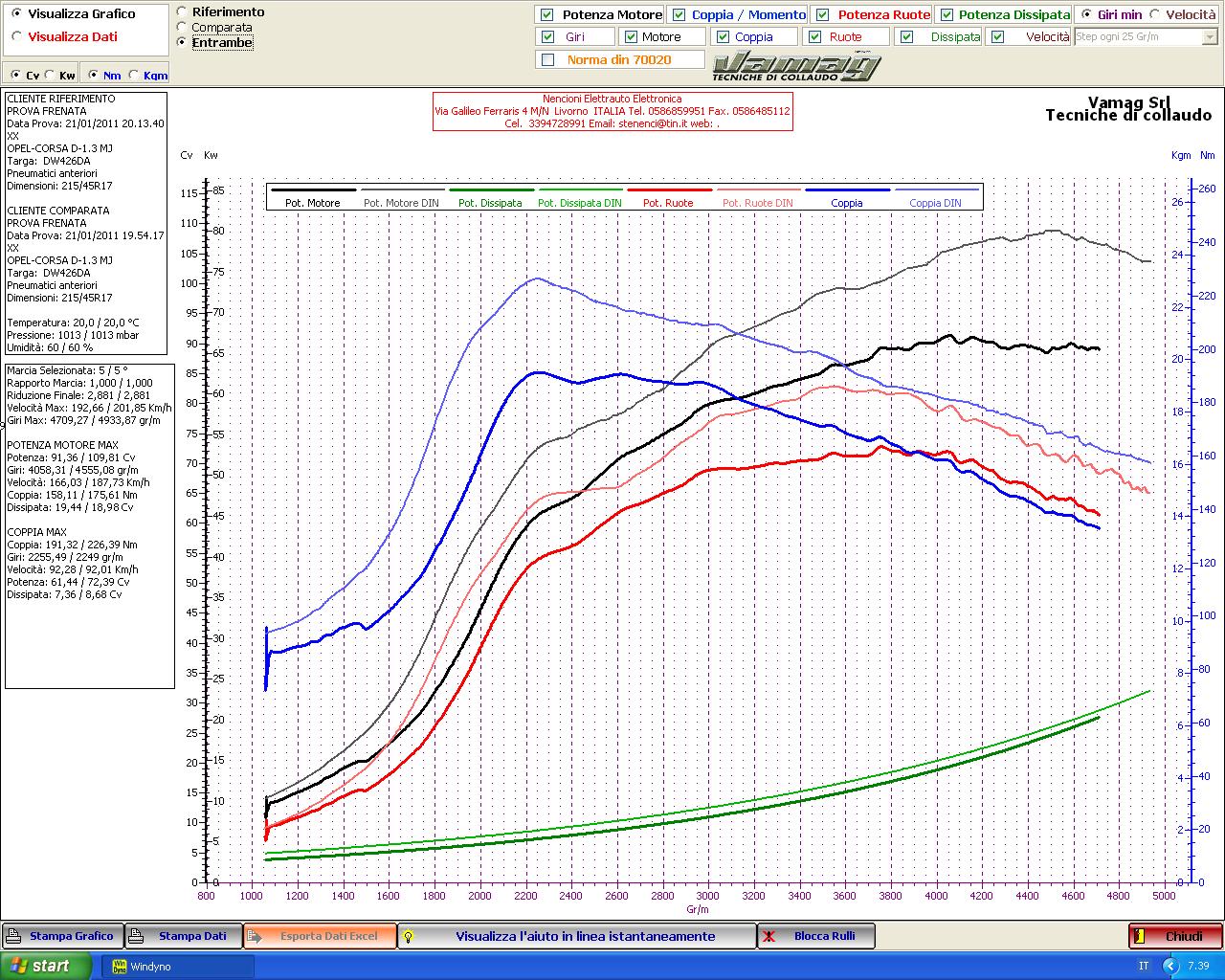Toggle the Velocità checkbox
1225x980 pixels.
[998, 36]
